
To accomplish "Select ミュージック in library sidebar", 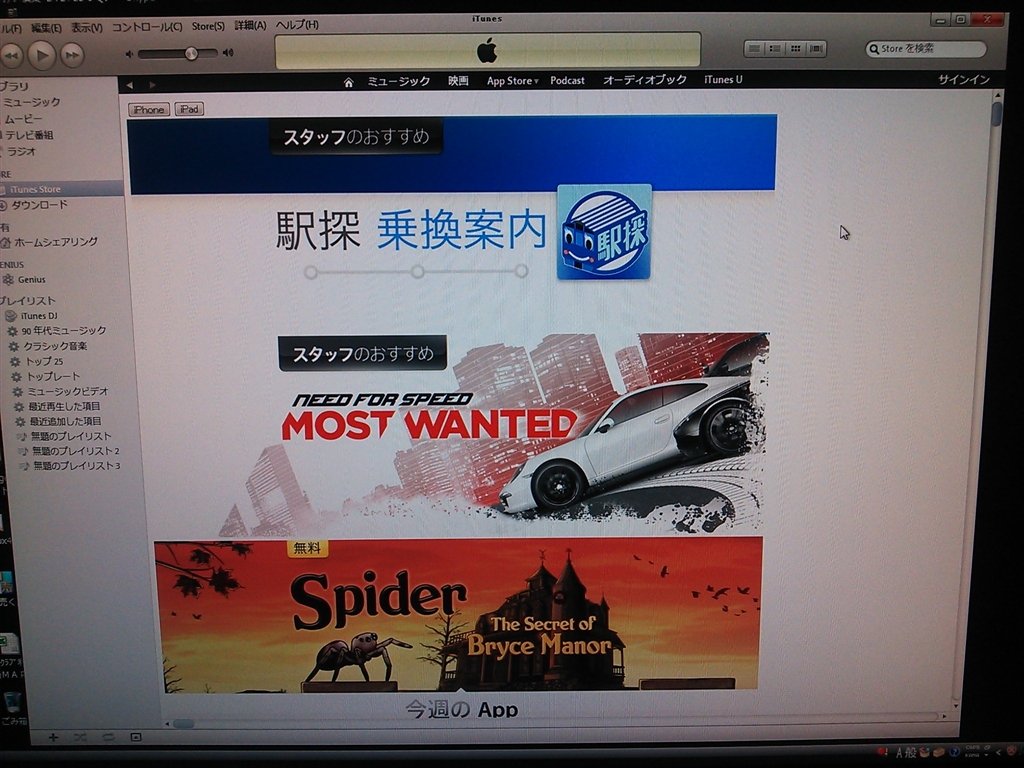I will 31,103.
